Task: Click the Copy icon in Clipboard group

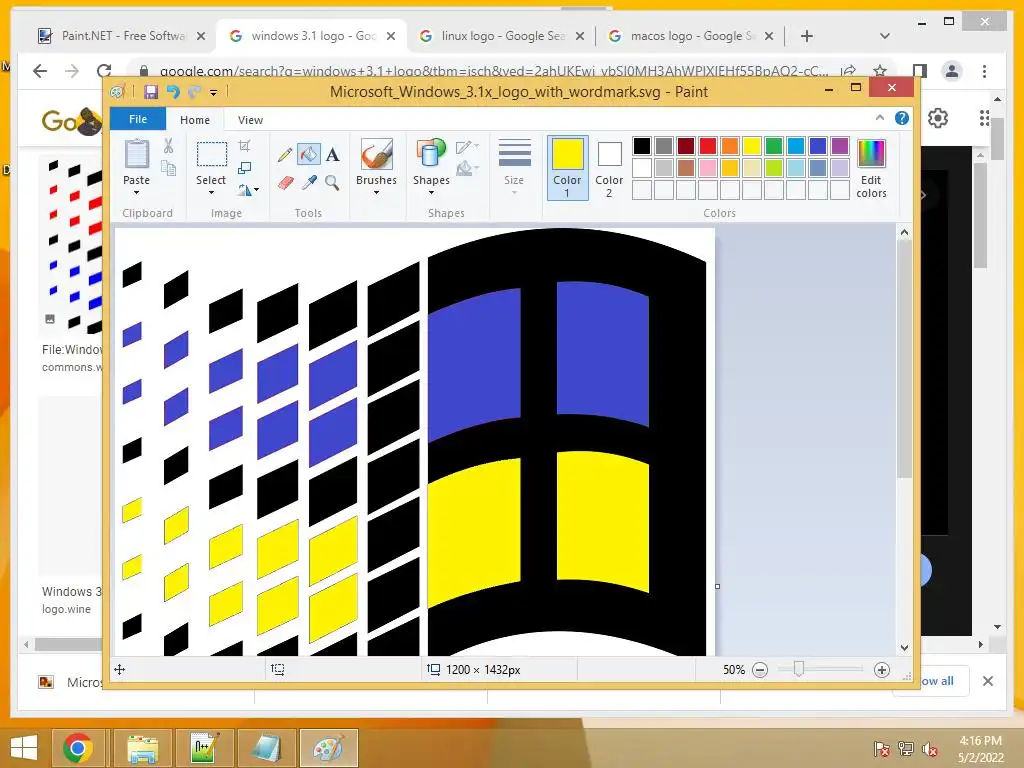Action: click(168, 168)
